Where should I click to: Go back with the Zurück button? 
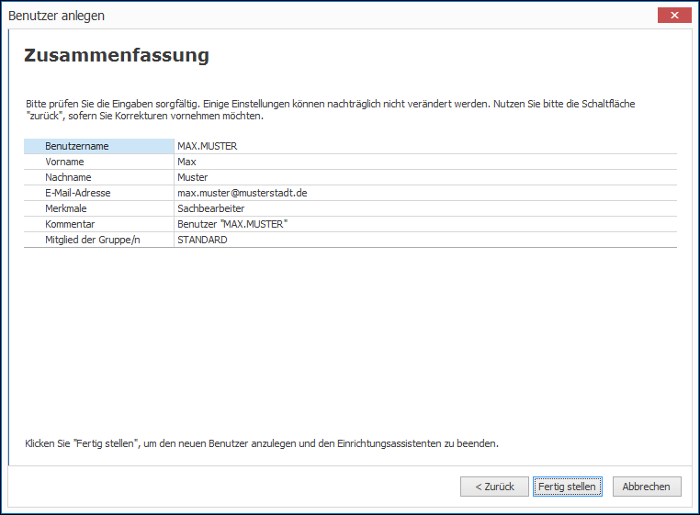click(494, 486)
